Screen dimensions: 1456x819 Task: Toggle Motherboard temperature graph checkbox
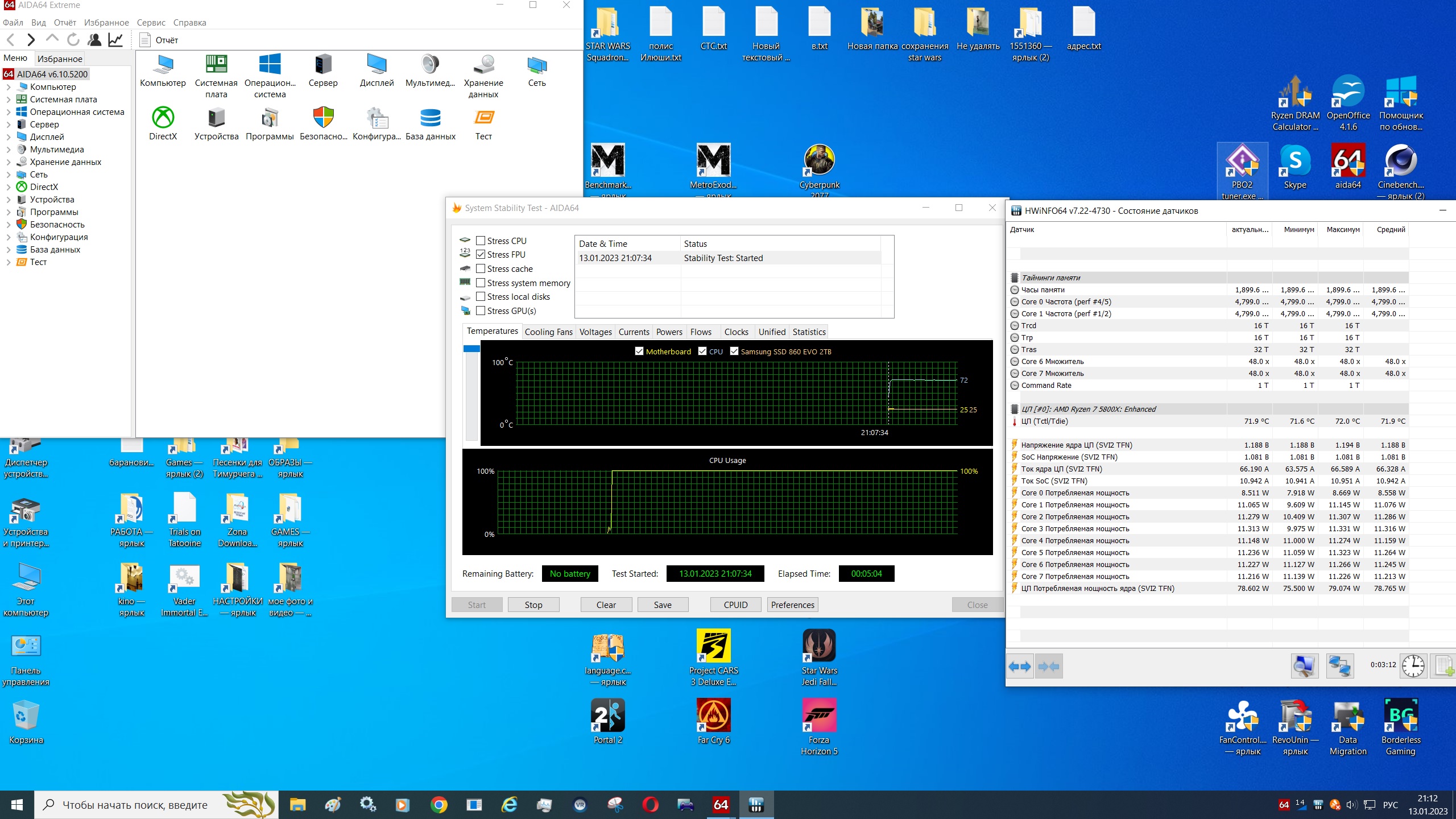tap(639, 351)
